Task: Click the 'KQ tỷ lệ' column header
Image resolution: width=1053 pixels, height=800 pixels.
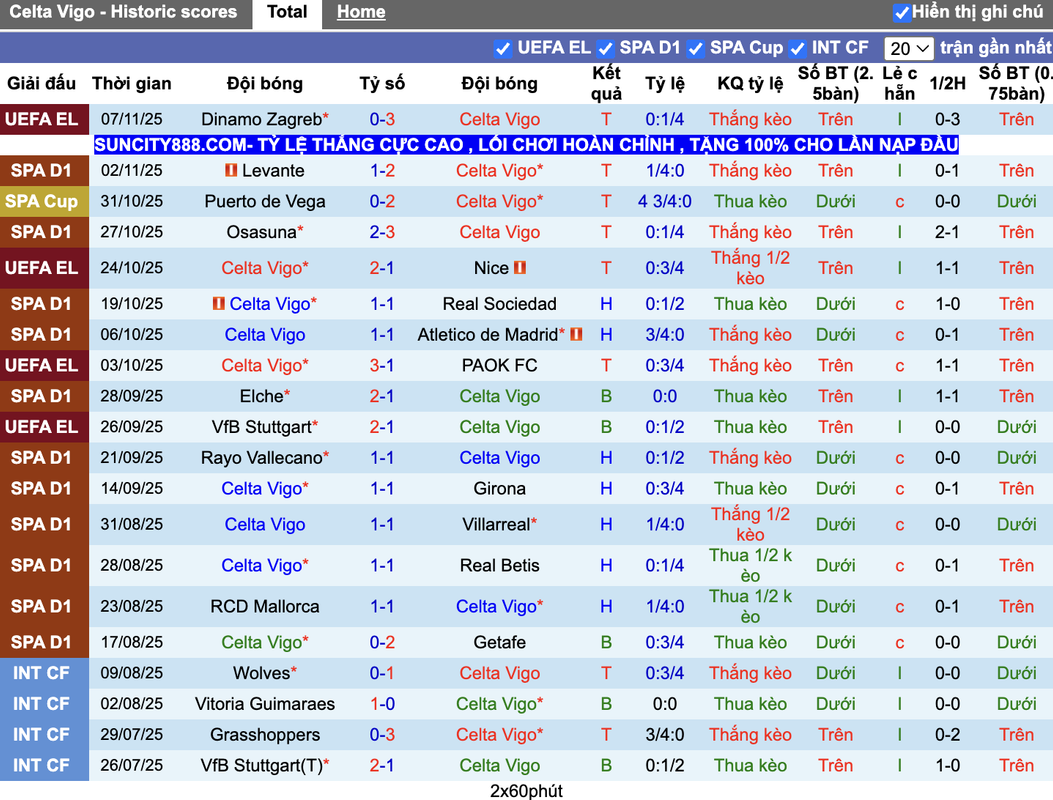Action: 750,83
